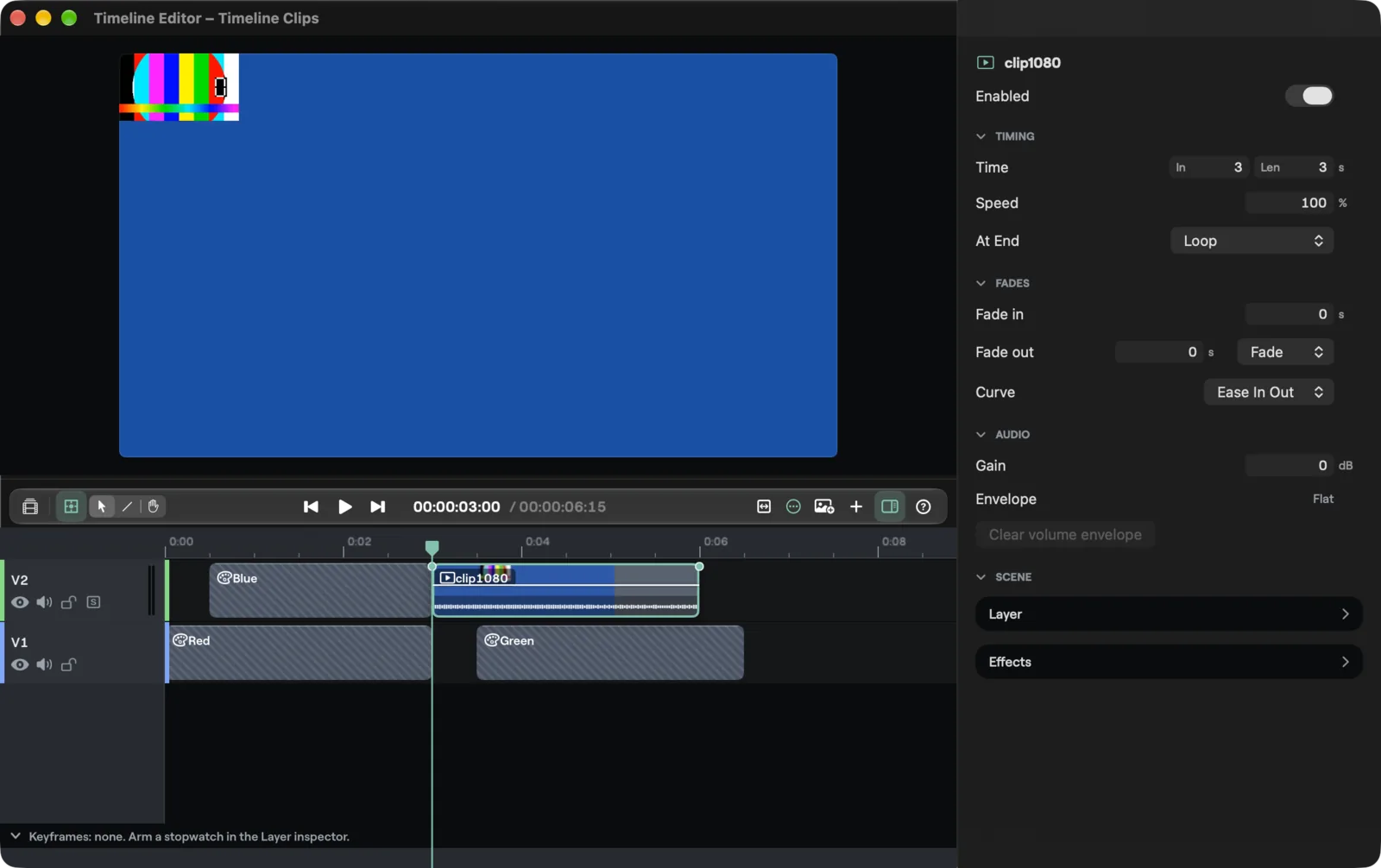Image resolution: width=1381 pixels, height=868 pixels.
Task: Skip to the timeline end
Action: pyautogui.click(x=377, y=506)
